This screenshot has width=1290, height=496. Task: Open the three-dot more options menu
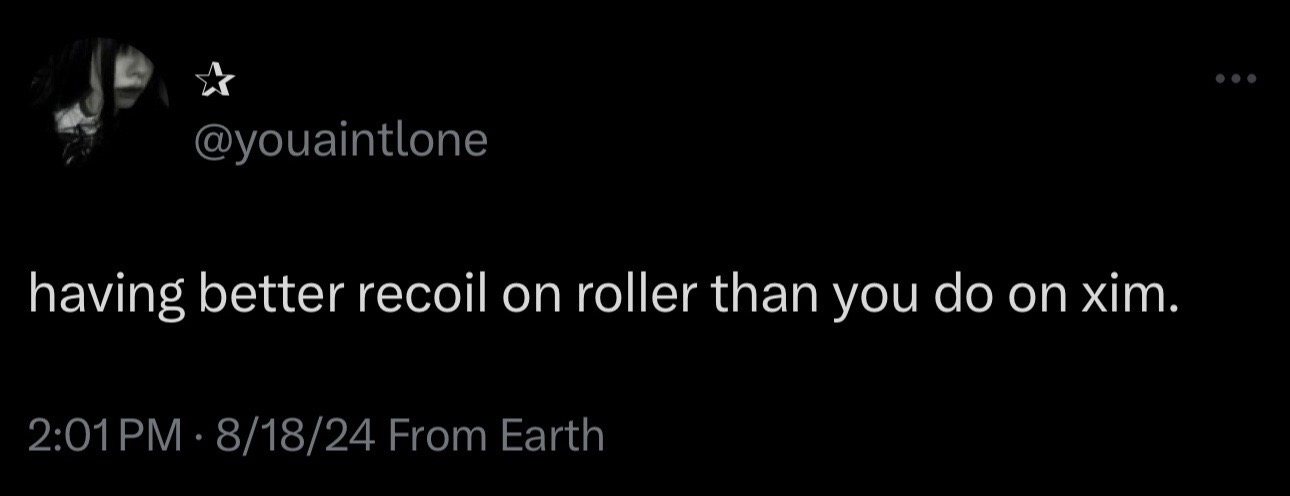(1236, 79)
